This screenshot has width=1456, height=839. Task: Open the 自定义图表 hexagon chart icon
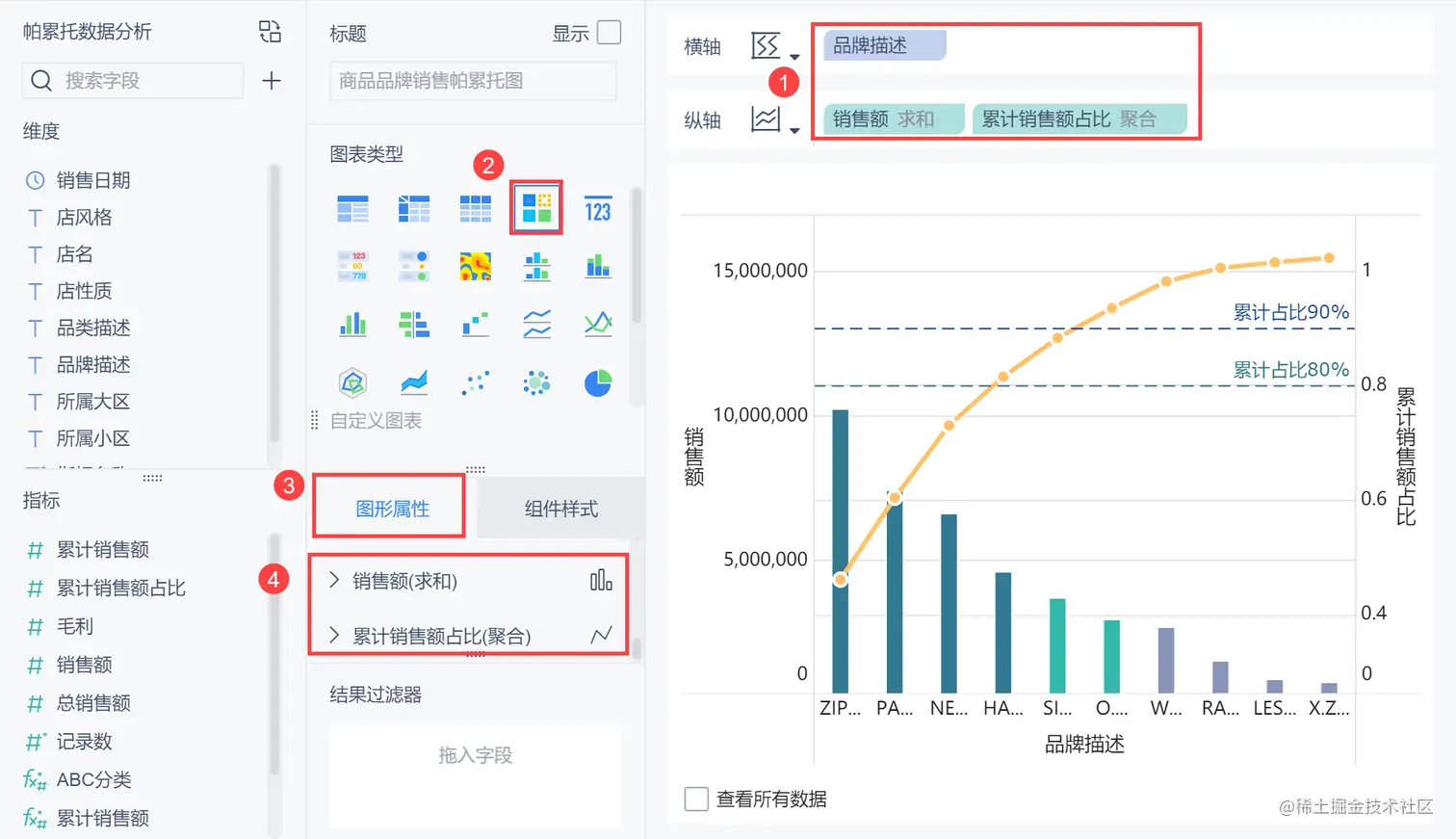click(352, 382)
